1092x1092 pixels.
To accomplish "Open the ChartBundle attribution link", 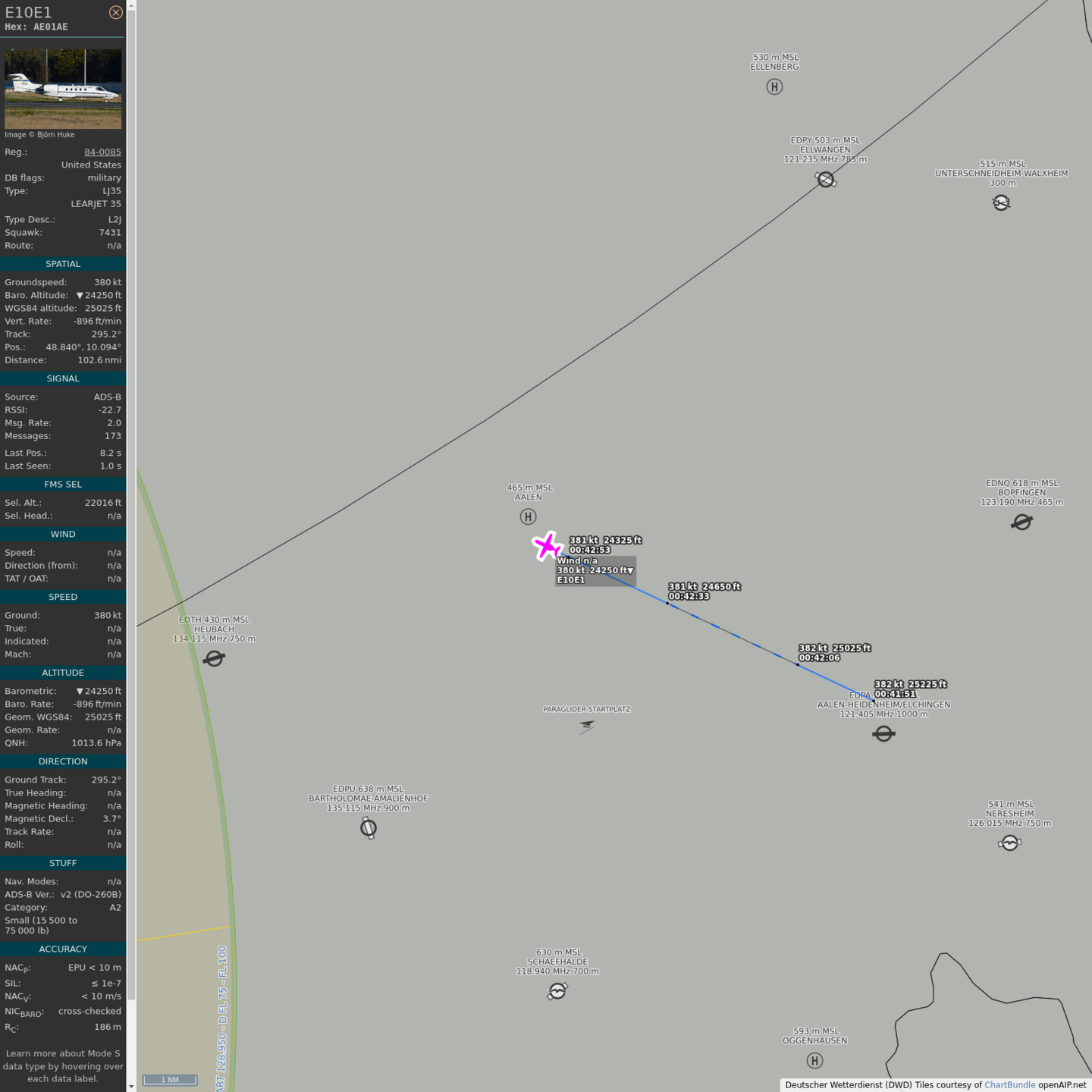I will (1009, 1085).
